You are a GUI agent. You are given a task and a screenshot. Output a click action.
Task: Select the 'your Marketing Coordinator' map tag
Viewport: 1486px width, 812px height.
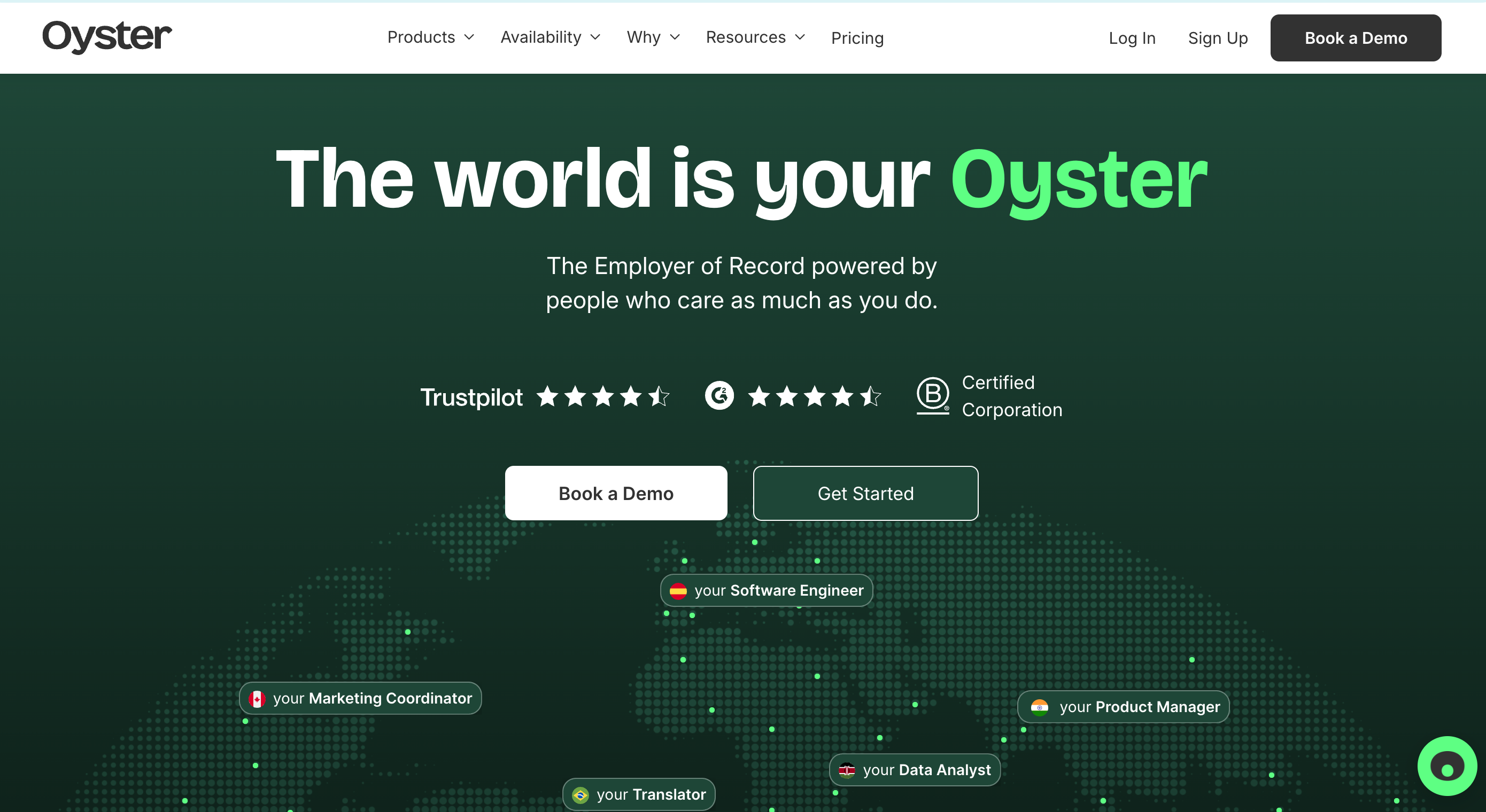click(x=360, y=698)
